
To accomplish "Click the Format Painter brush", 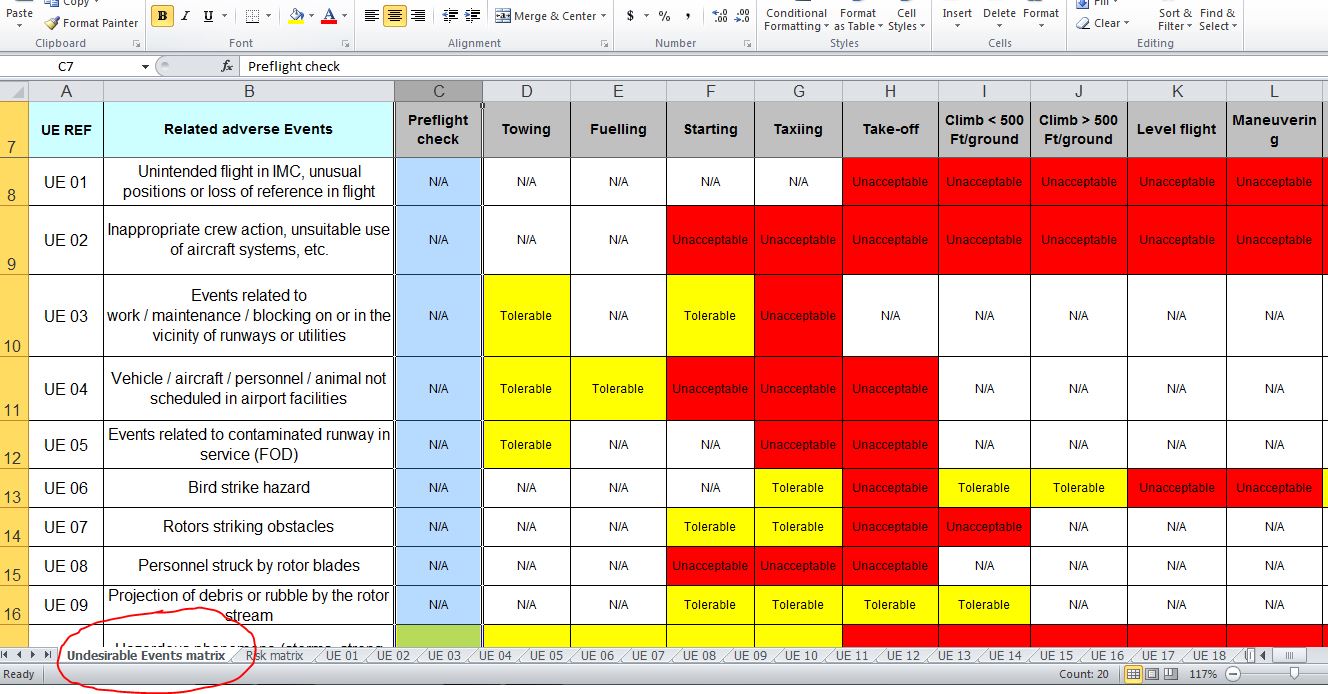I will 52,23.
